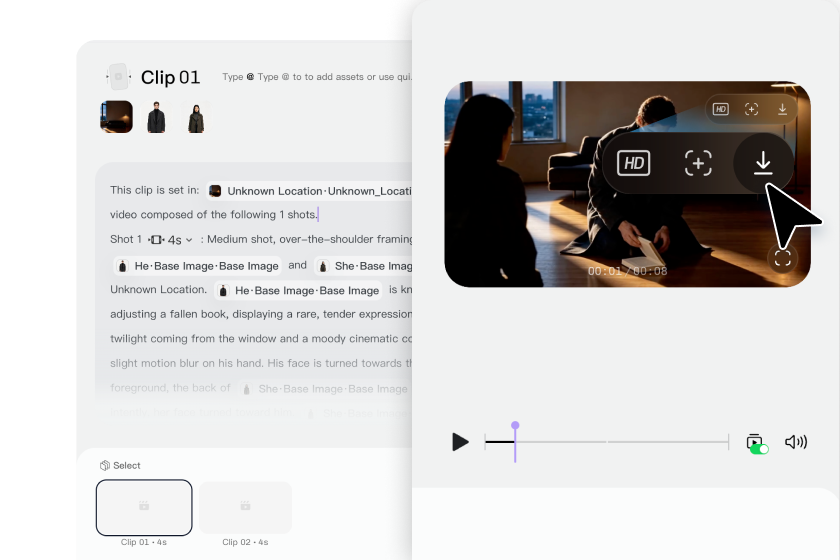
Task: Click the large frame capture plus icon
Action: coord(698,163)
